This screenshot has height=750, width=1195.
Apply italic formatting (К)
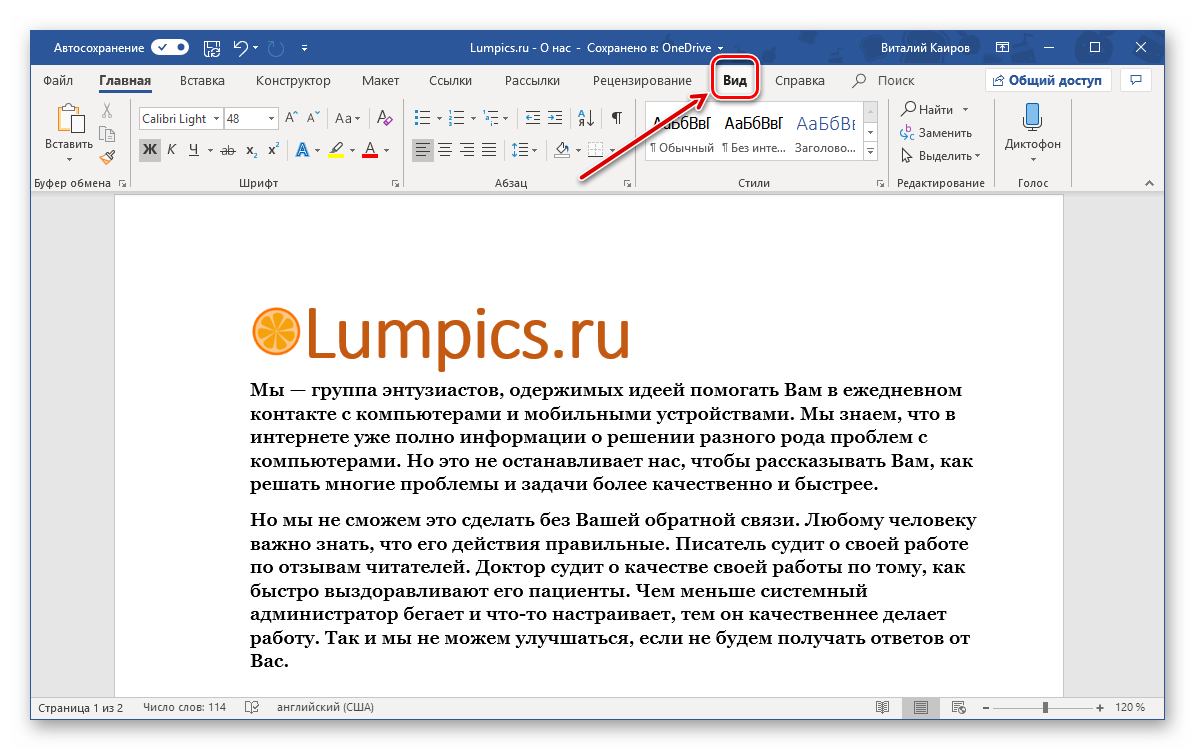coord(171,149)
